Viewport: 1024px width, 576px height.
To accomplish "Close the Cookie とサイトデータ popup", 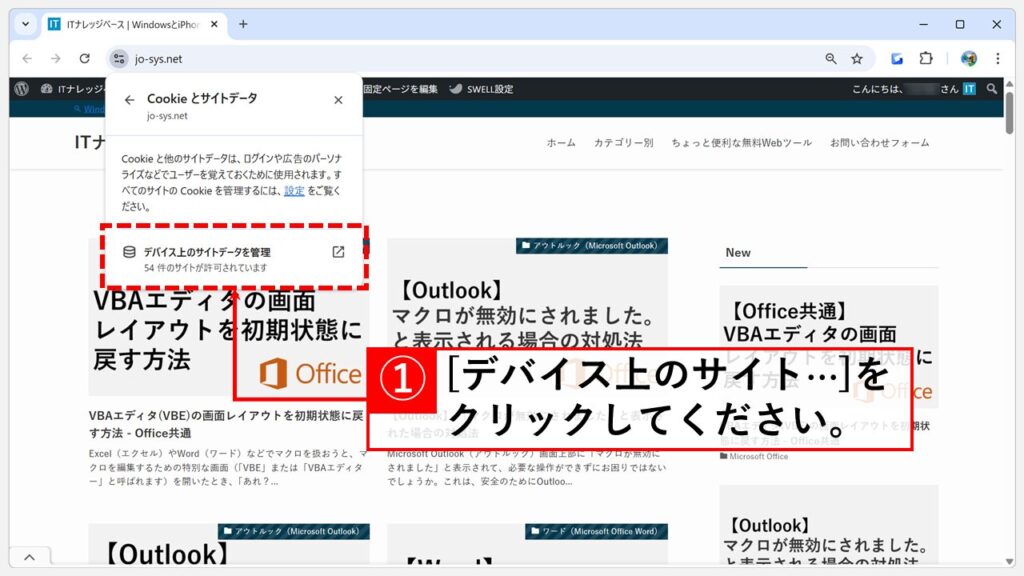I will click(x=338, y=100).
